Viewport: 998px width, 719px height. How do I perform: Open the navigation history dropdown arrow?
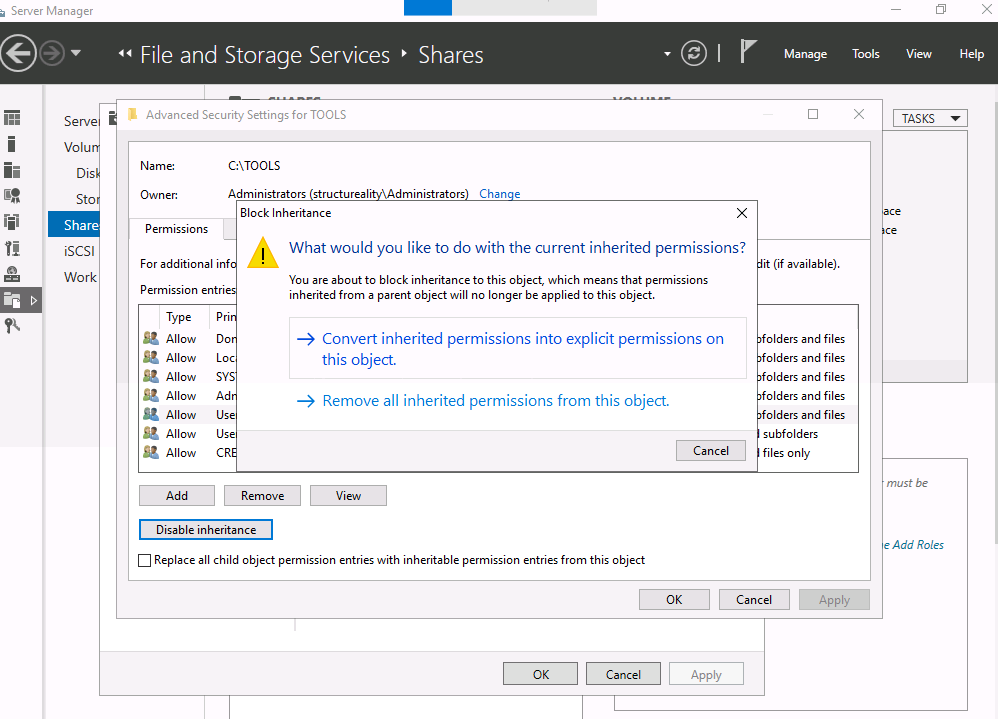76,53
